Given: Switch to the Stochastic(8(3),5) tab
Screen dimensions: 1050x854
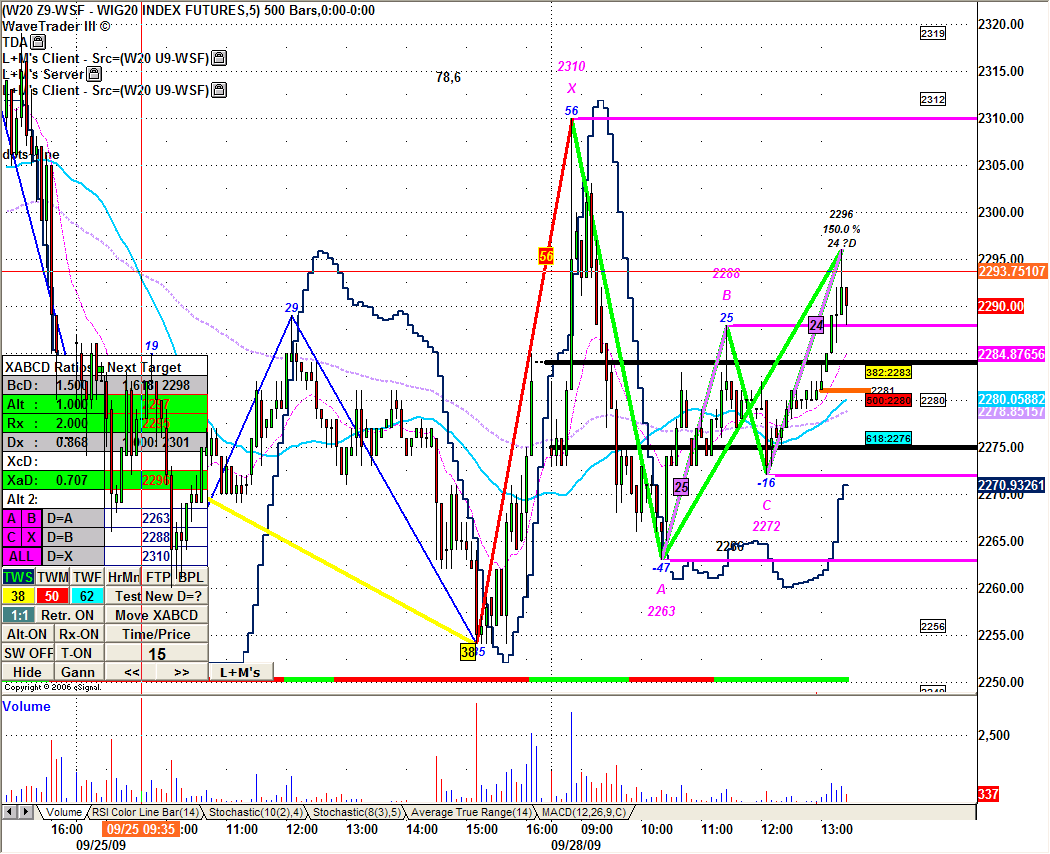Looking at the screenshot, I should tap(357, 812).
